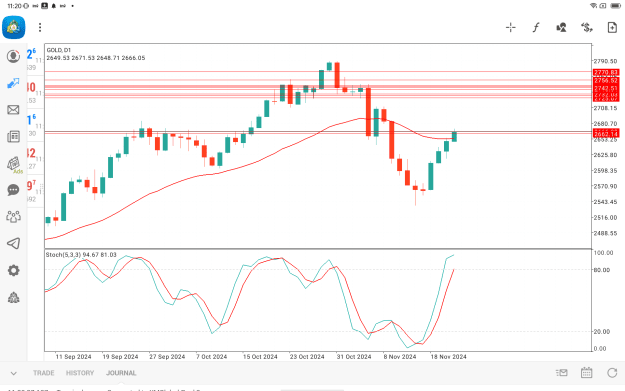Tap the 2770.83 red price label
Viewport: 625px width, 391px height.
click(x=605, y=73)
